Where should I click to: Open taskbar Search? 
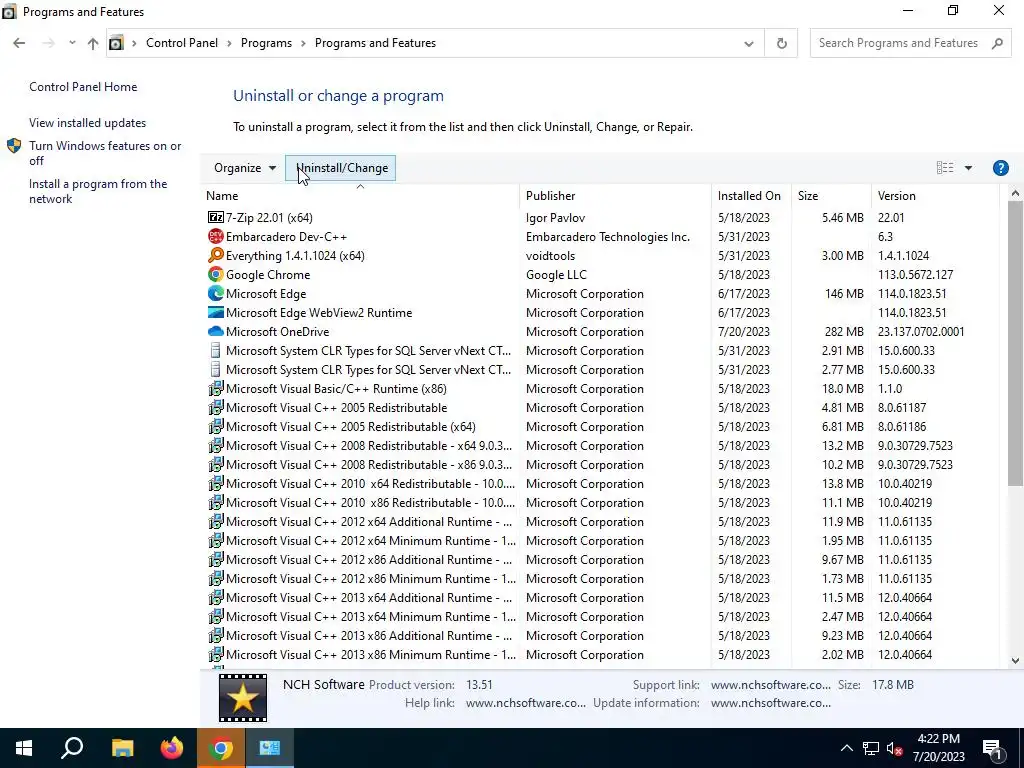pos(72,748)
